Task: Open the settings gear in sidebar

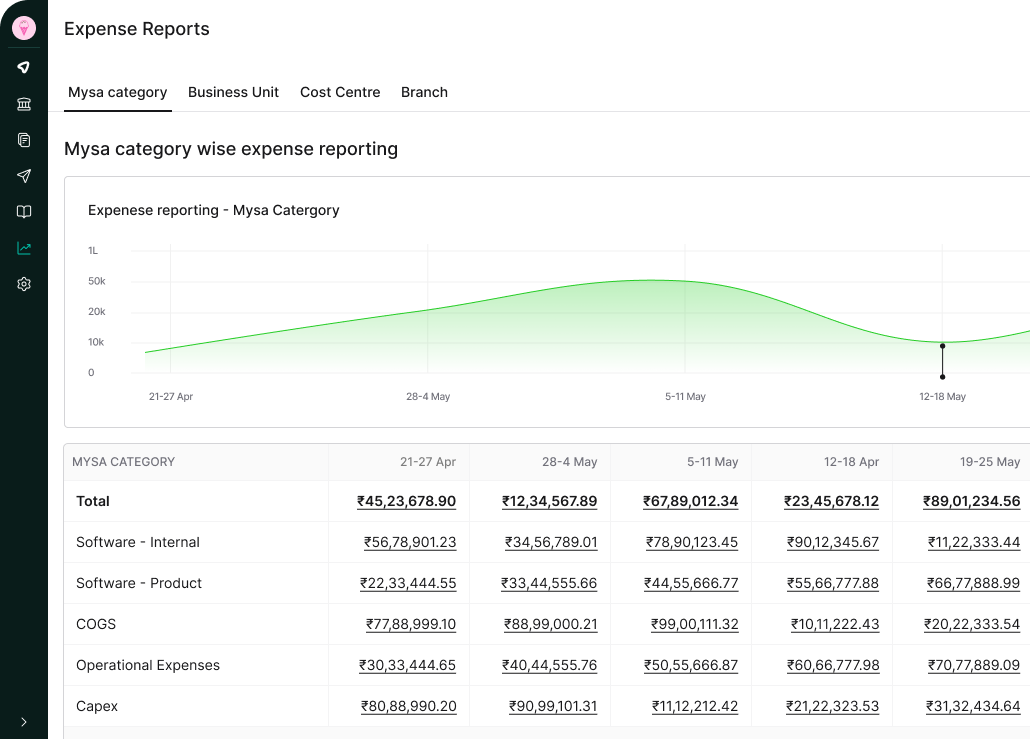Action: pyautogui.click(x=23, y=284)
